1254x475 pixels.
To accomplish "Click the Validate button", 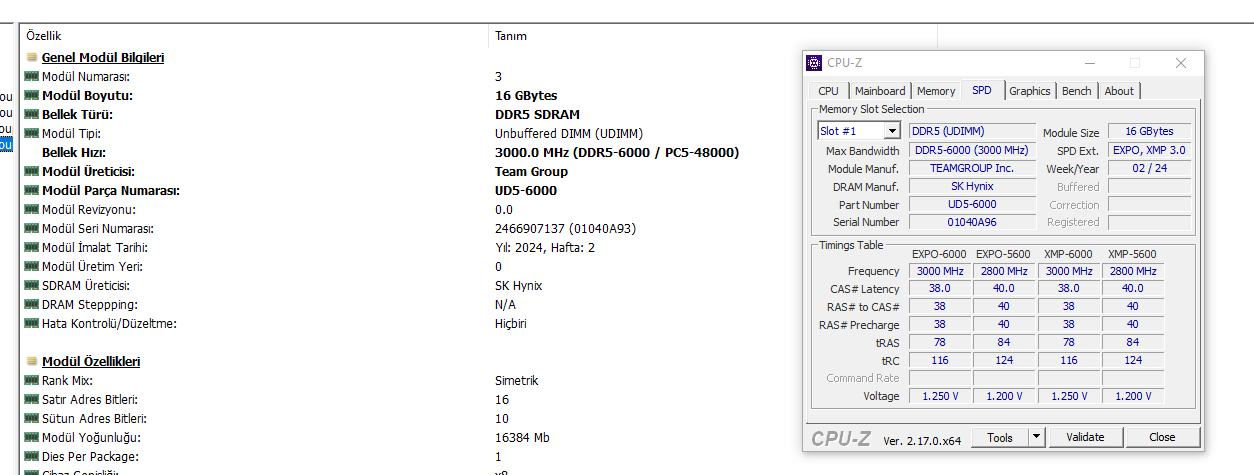I will click(1085, 437).
